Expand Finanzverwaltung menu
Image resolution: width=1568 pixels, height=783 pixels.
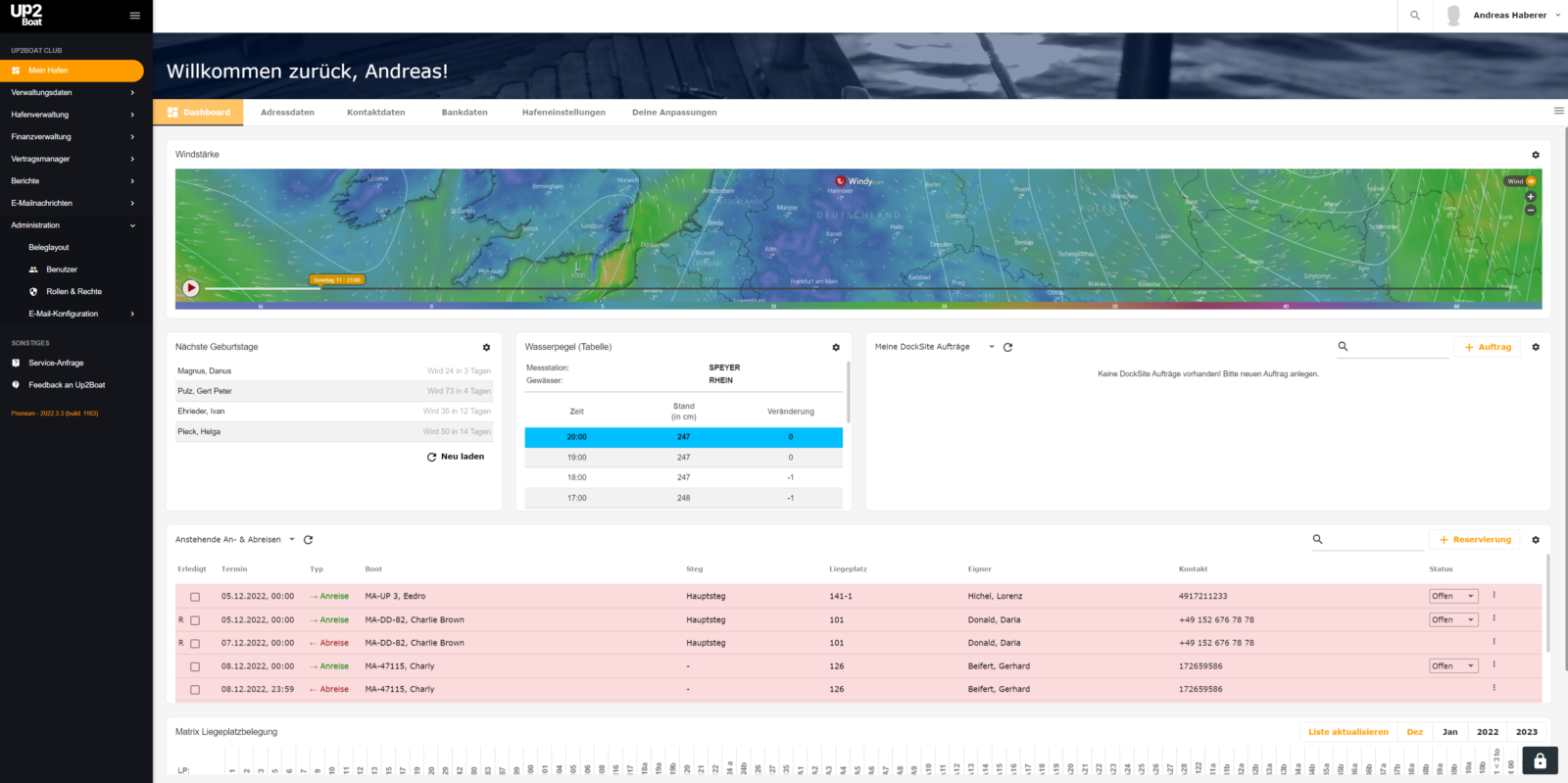73,137
